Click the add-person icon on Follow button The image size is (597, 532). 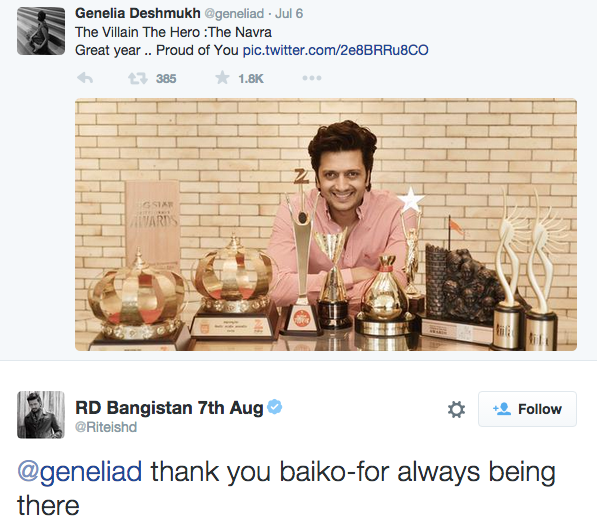pyautogui.click(x=502, y=409)
